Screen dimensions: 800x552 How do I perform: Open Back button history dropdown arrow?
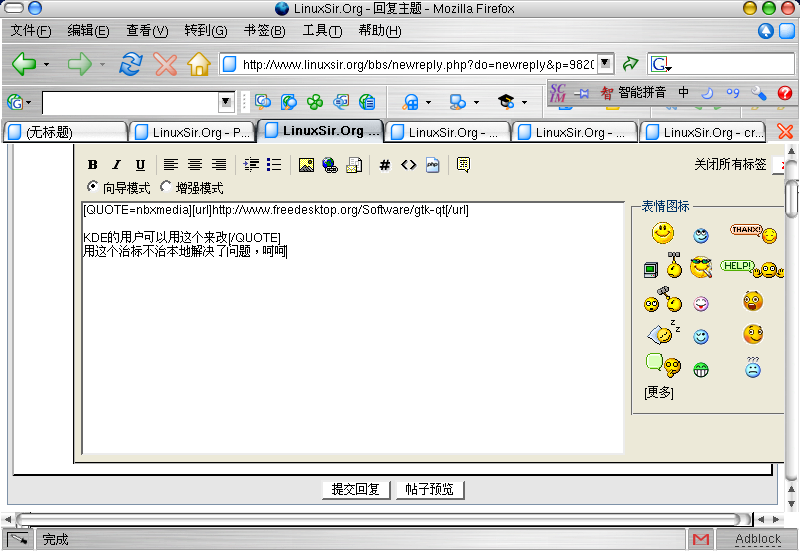tap(46, 64)
